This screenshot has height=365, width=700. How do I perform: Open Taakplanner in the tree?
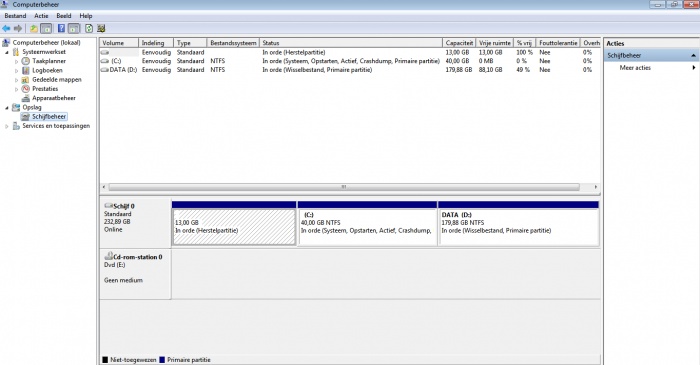coord(49,61)
